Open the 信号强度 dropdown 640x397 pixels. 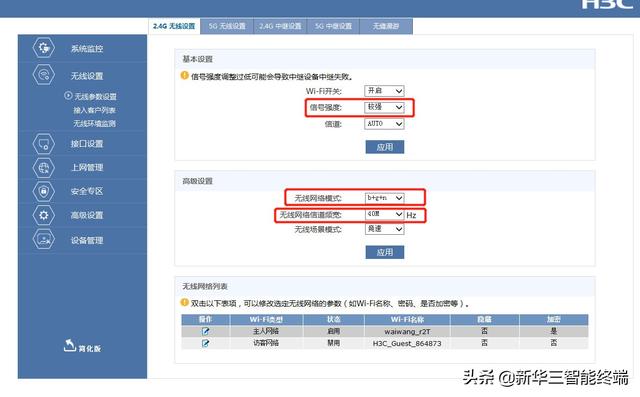click(384, 107)
